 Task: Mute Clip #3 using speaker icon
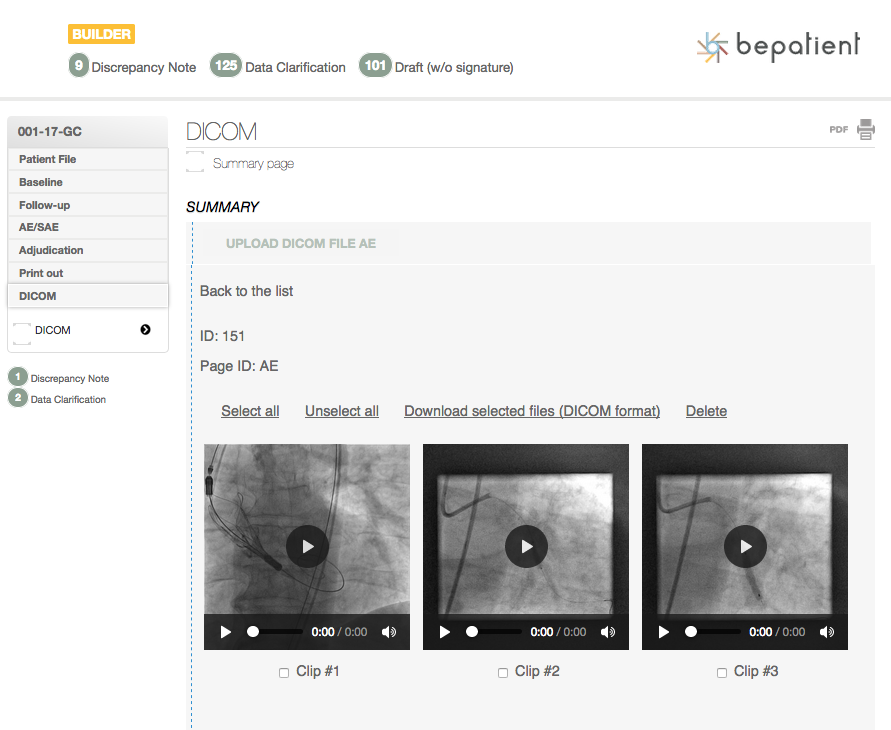point(827,632)
